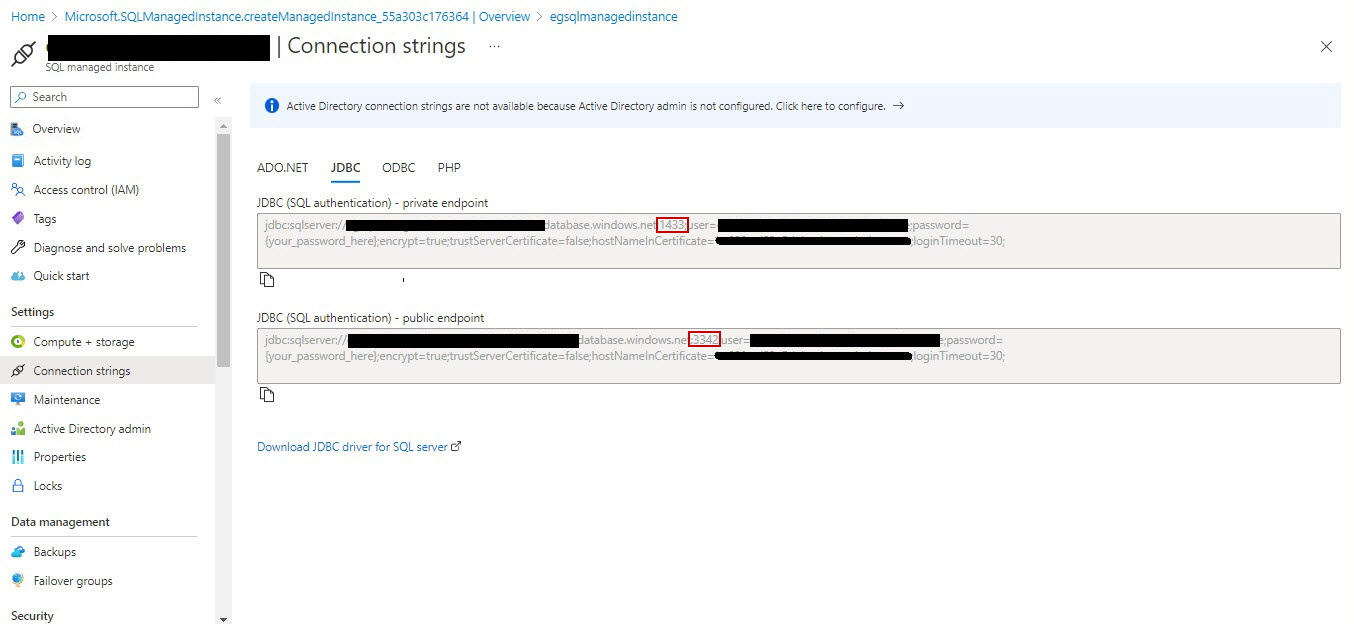
Task: Click the Overview sidebar icon
Action: point(17,129)
